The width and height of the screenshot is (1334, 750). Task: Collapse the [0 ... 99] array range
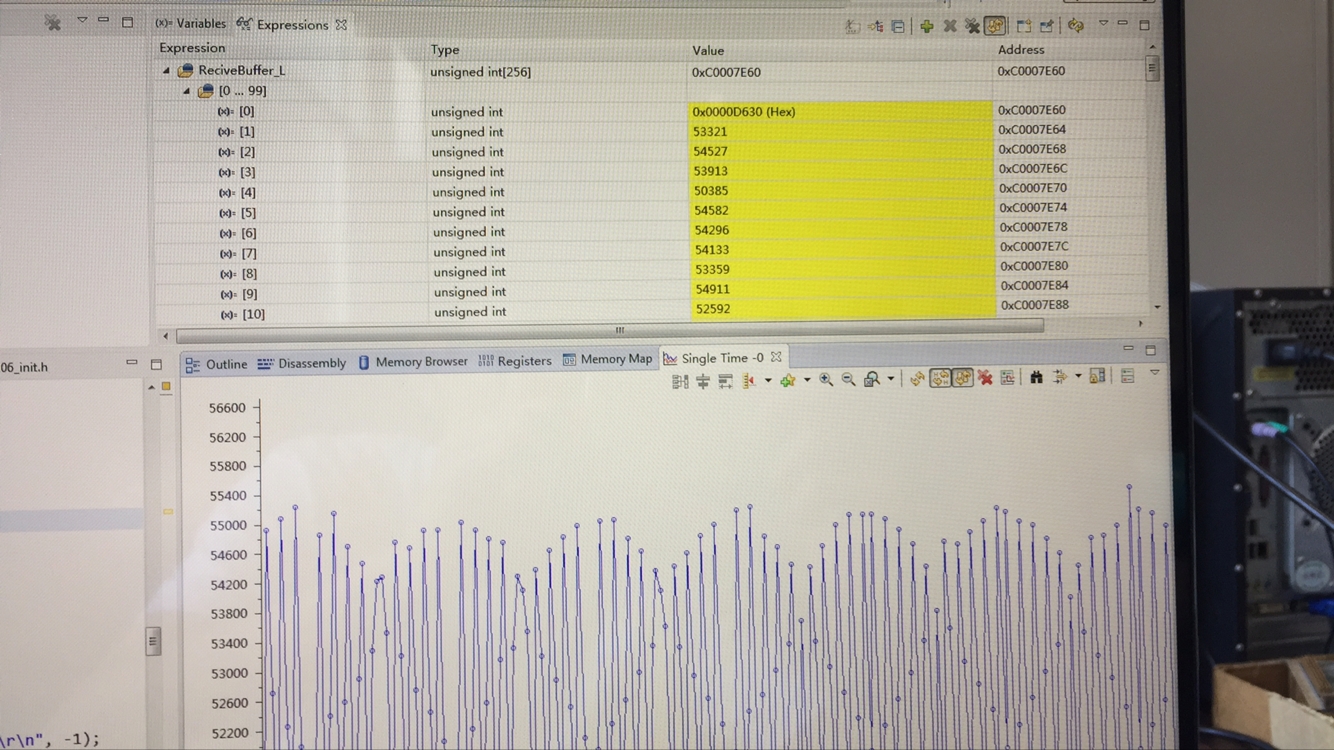click(187, 91)
